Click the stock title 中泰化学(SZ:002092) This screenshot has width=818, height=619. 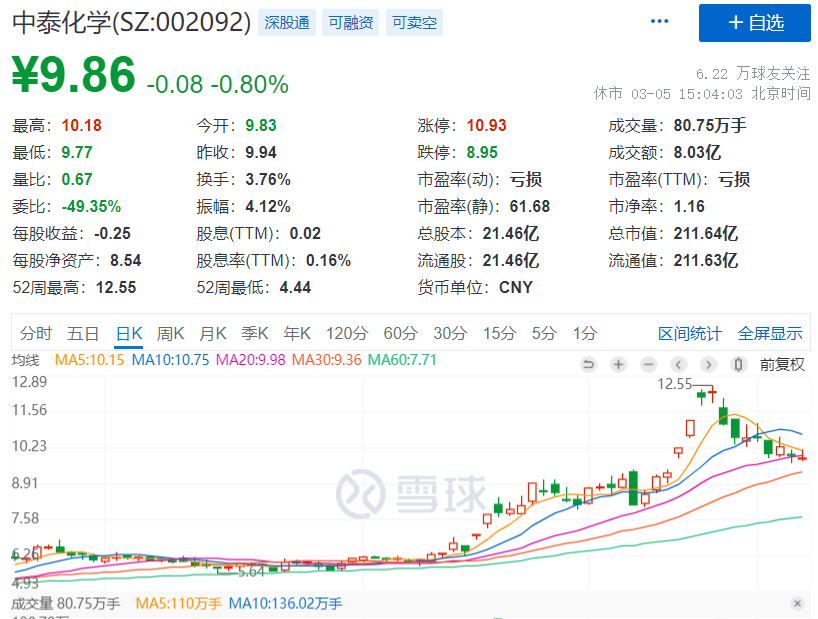(131, 22)
